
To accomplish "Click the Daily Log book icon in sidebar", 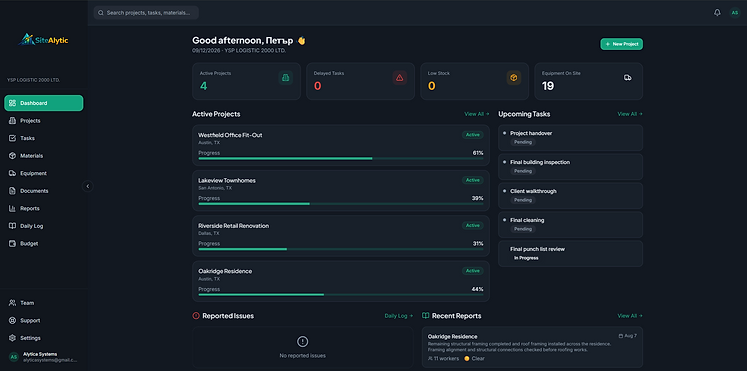I will click(x=12, y=226).
